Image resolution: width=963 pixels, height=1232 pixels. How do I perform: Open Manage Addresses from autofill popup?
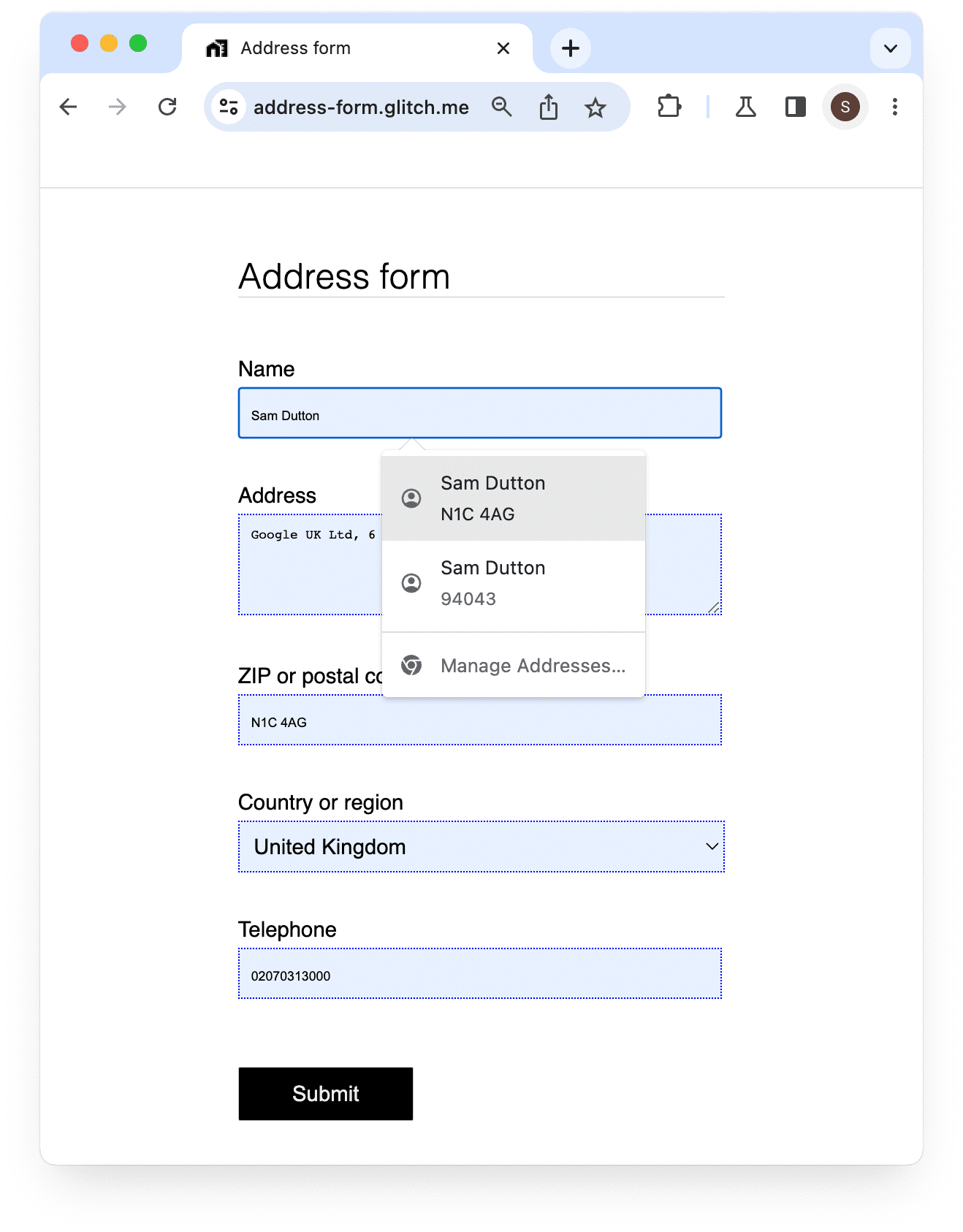[x=532, y=665]
